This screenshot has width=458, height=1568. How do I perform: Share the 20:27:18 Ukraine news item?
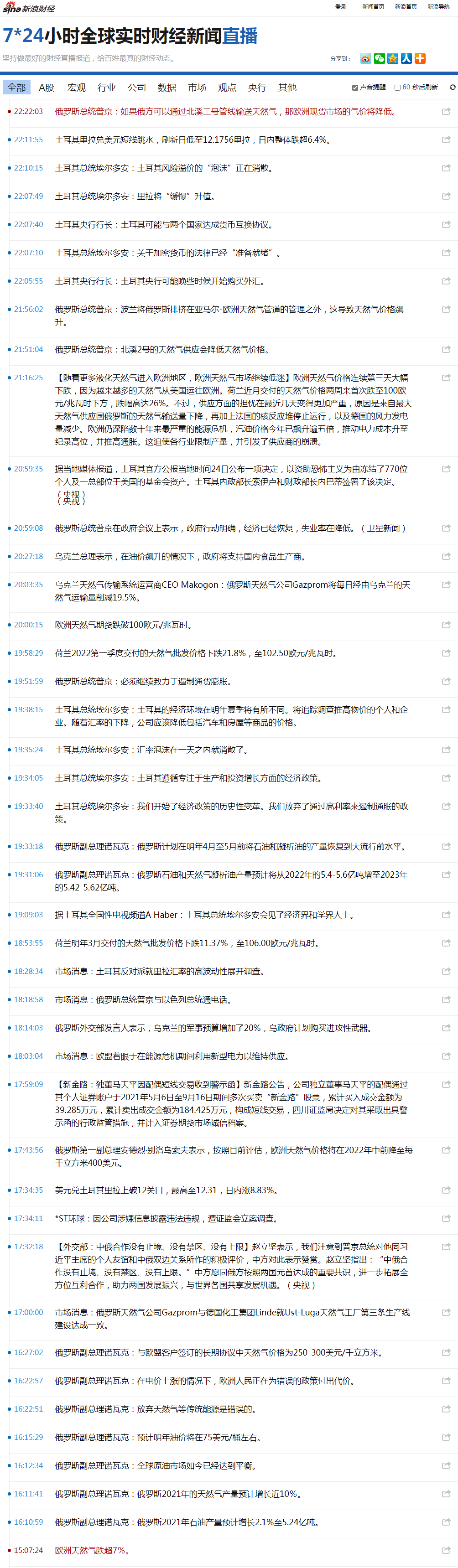point(446,556)
